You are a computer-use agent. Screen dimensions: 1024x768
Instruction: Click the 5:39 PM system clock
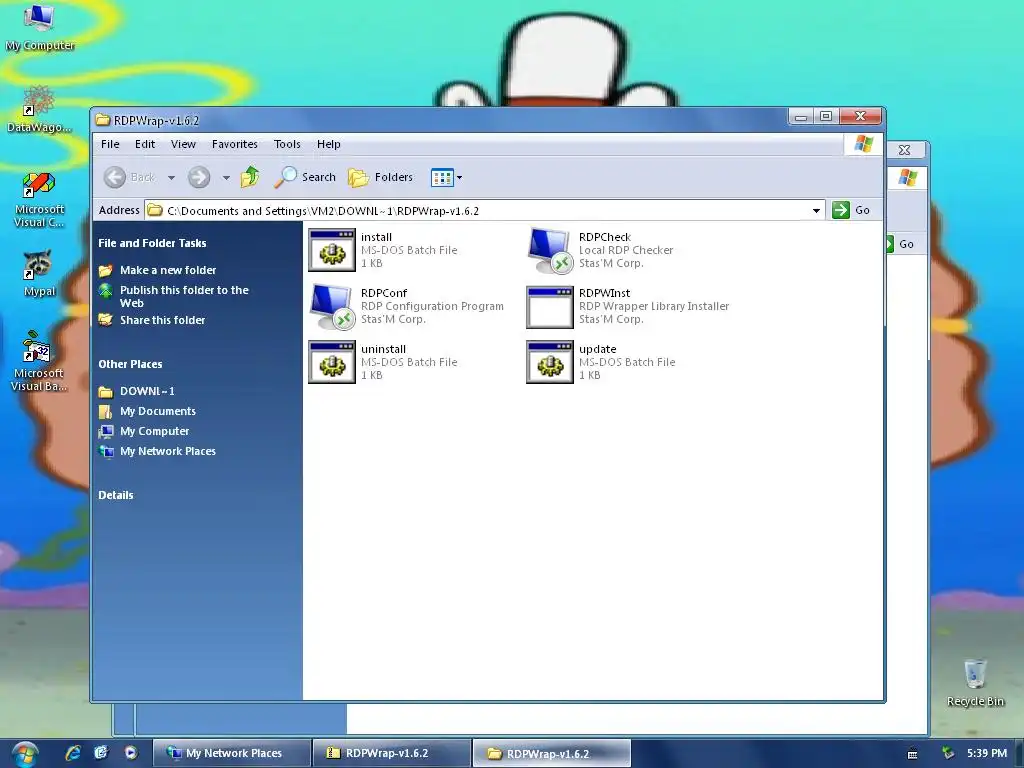tap(987, 753)
